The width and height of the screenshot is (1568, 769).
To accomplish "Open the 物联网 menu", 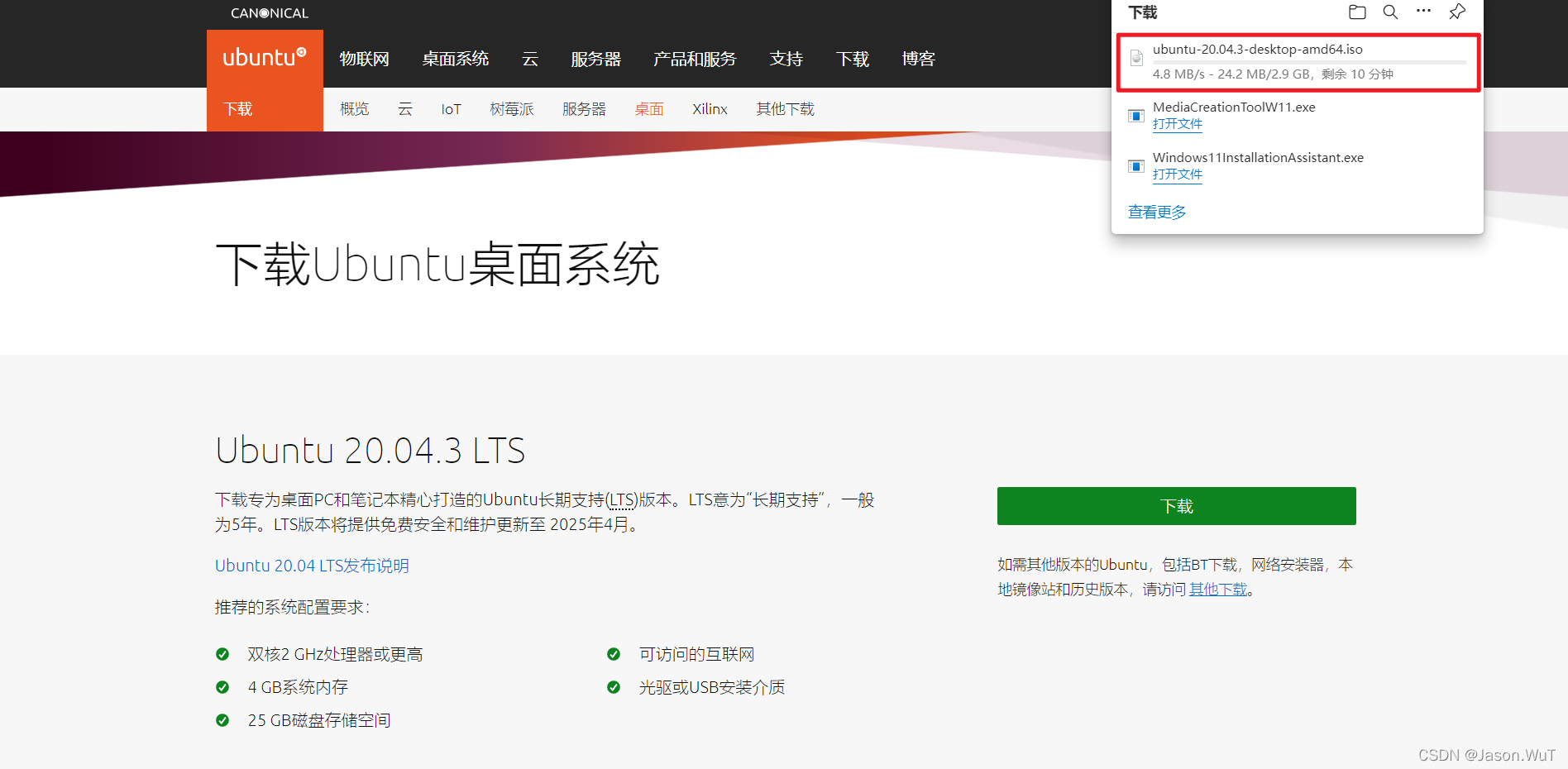I will pos(365,59).
